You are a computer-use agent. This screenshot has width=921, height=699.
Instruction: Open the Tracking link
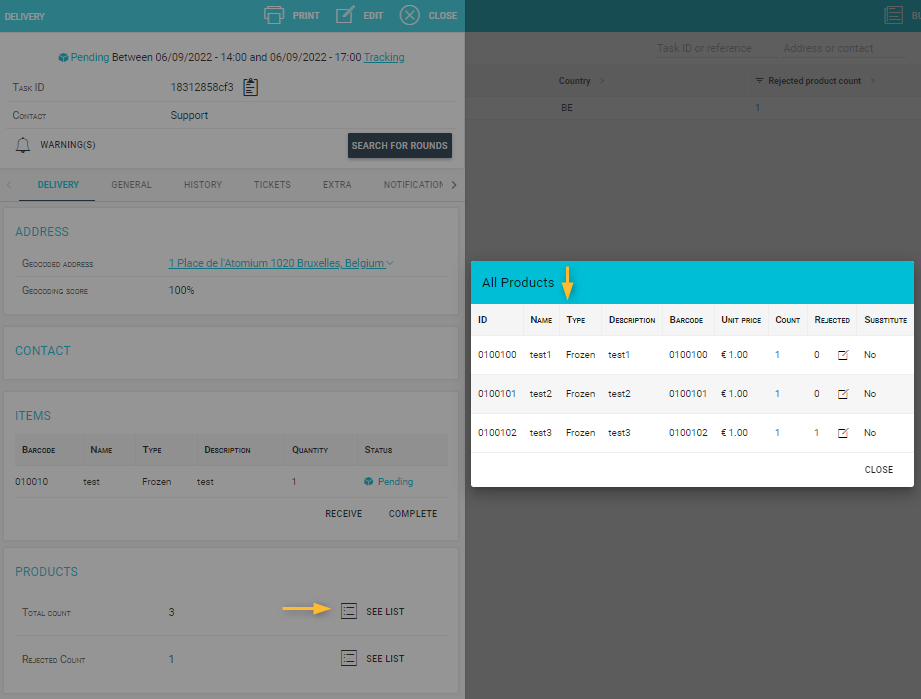(x=384, y=57)
